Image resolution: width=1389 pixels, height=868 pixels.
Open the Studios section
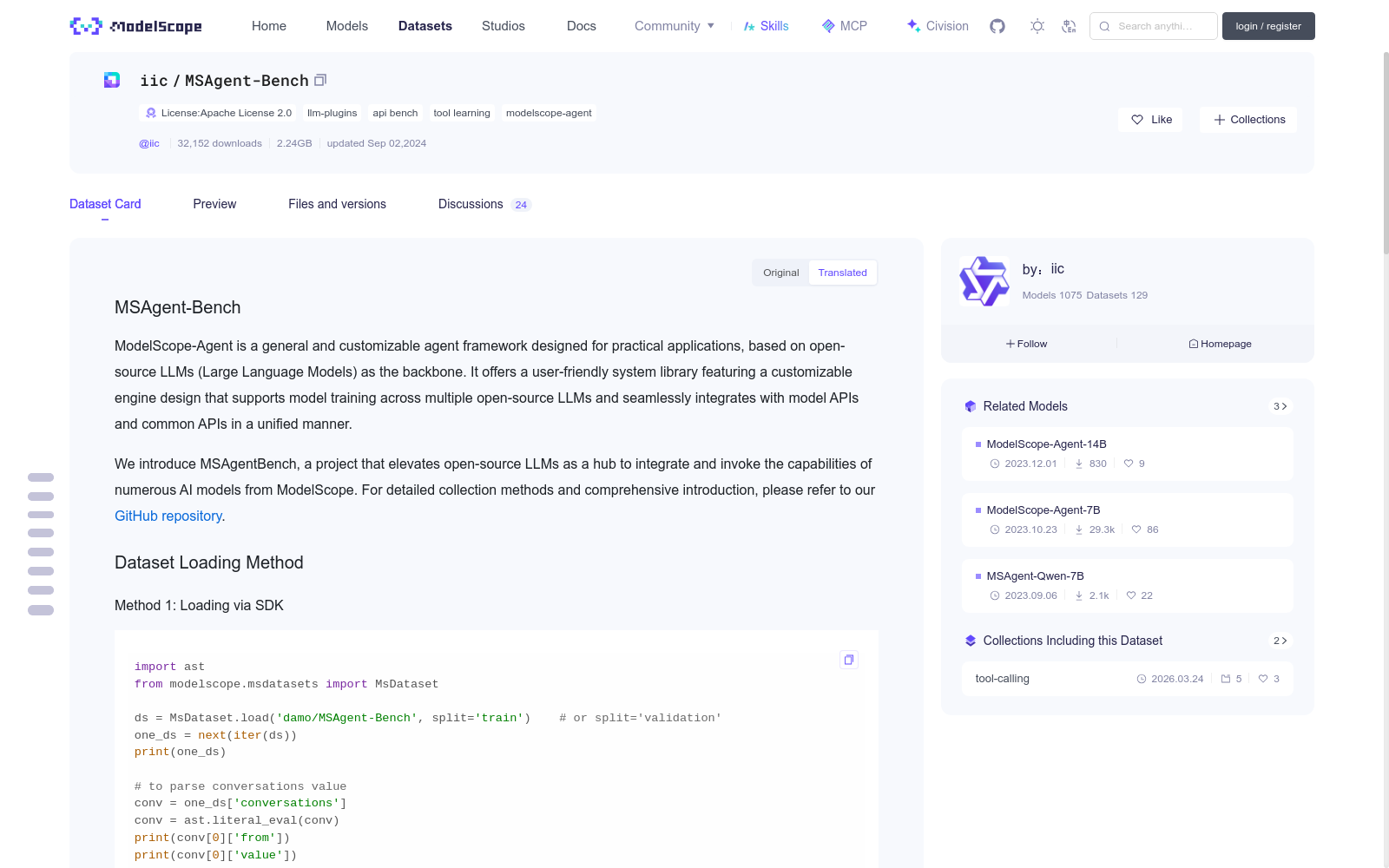[504, 26]
